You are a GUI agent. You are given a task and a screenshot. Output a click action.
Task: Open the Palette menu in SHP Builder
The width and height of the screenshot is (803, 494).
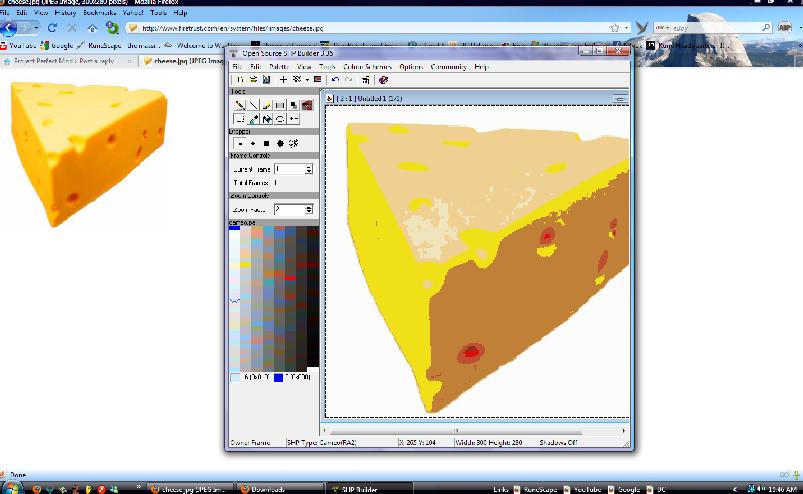279,66
